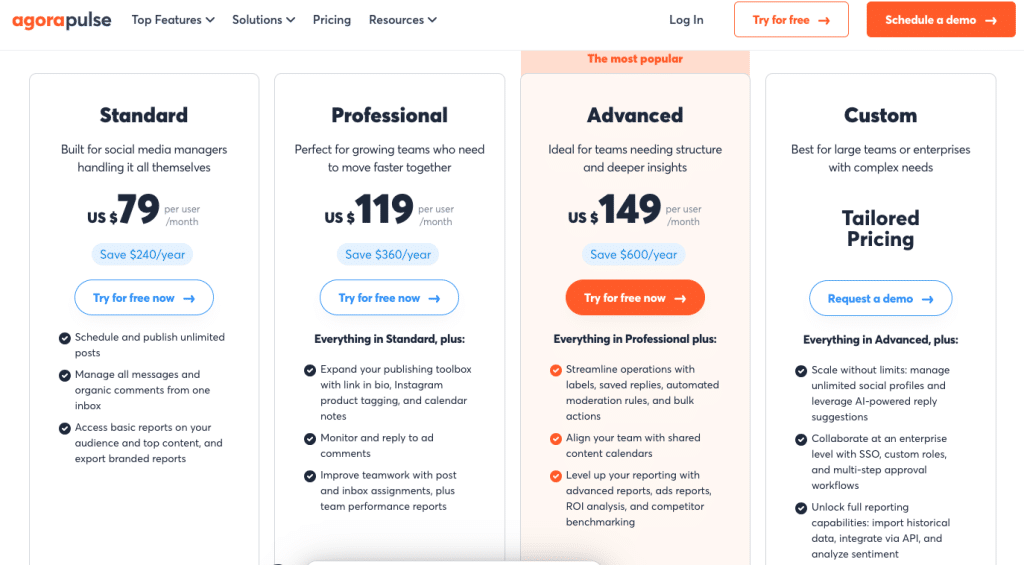
Task: Click header Try for free button
Action: (791, 20)
